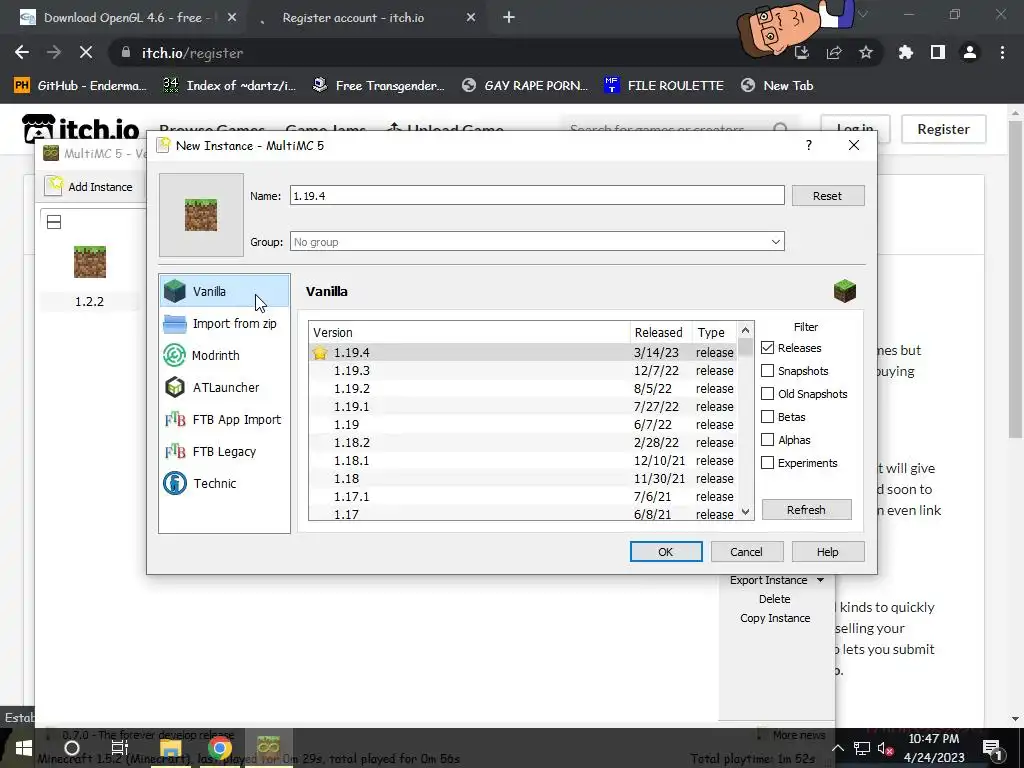Enable the Old Snapshots filter
This screenshot has height=768, width=1024.
pos(767,394)
